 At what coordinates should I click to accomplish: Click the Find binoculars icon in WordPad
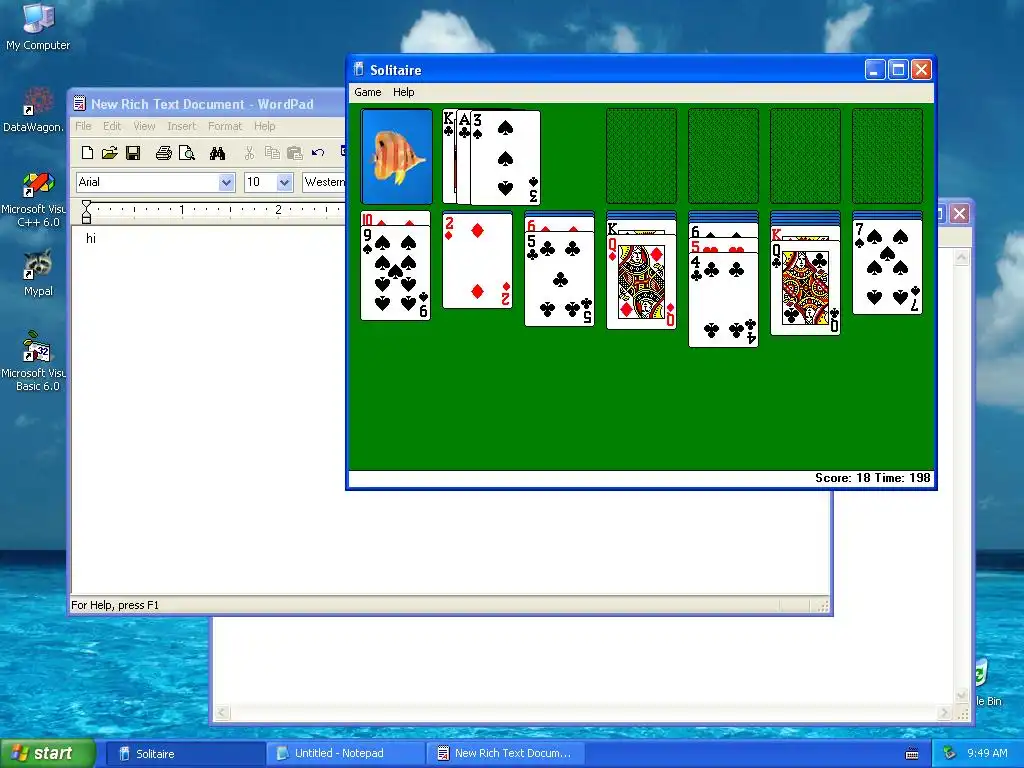coord(217,153)
